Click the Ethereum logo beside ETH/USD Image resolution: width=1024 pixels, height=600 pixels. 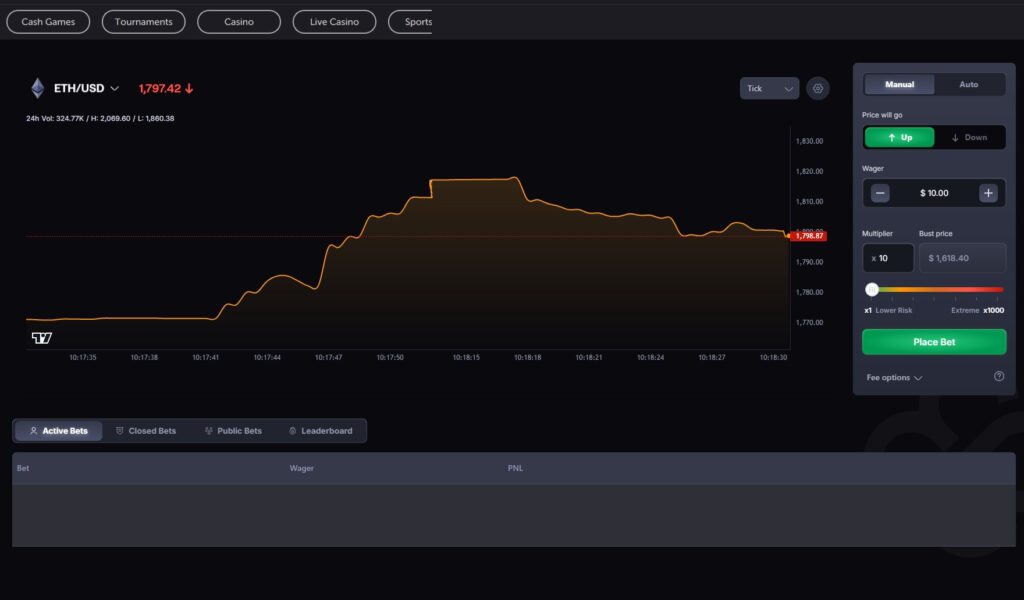point(37,88)
